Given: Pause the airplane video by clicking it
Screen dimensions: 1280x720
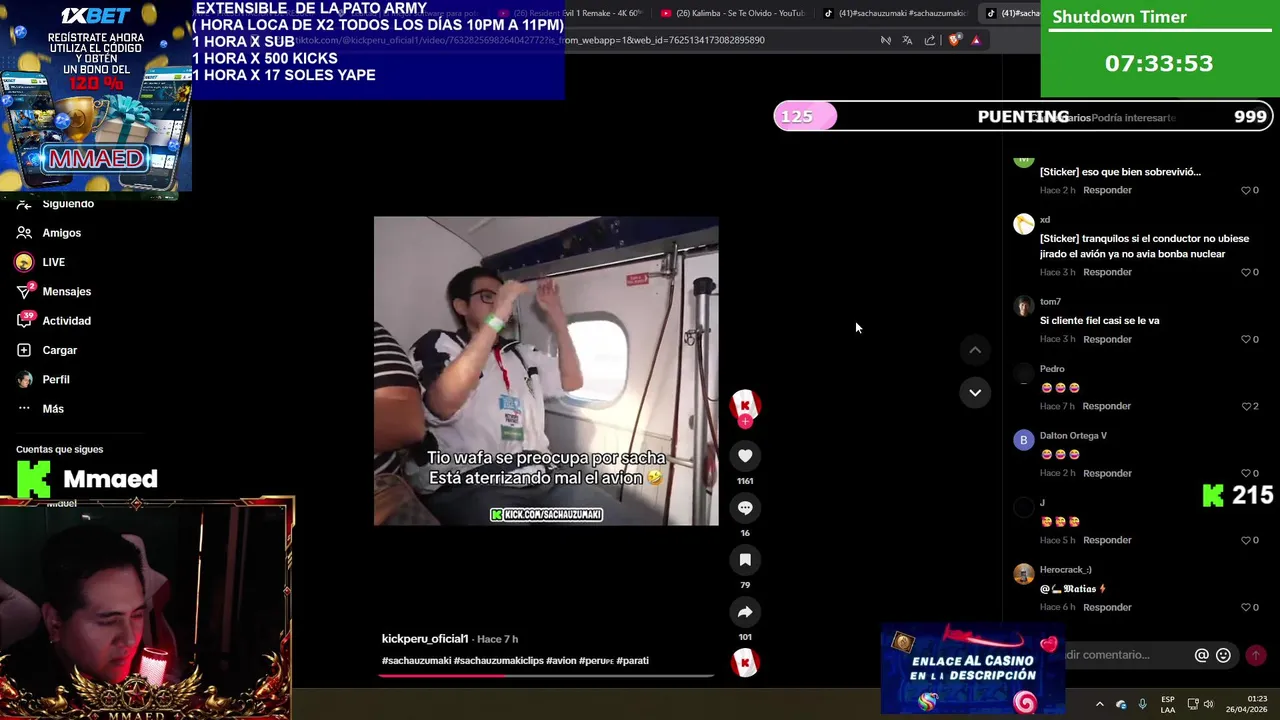Looking at the screenshot, I should [546, 371].
